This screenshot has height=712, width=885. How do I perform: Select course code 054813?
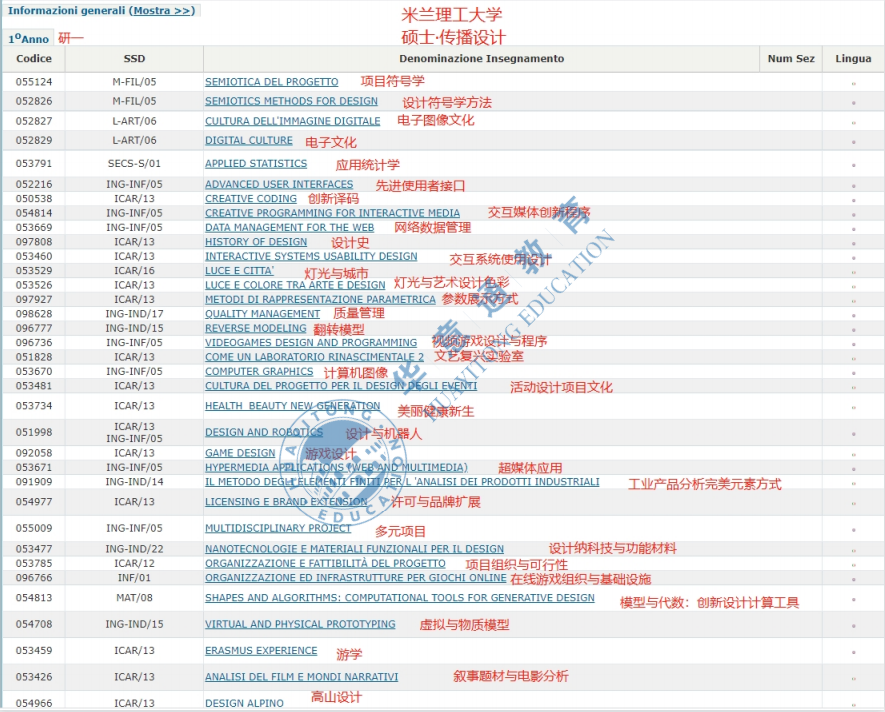(34, 598)
